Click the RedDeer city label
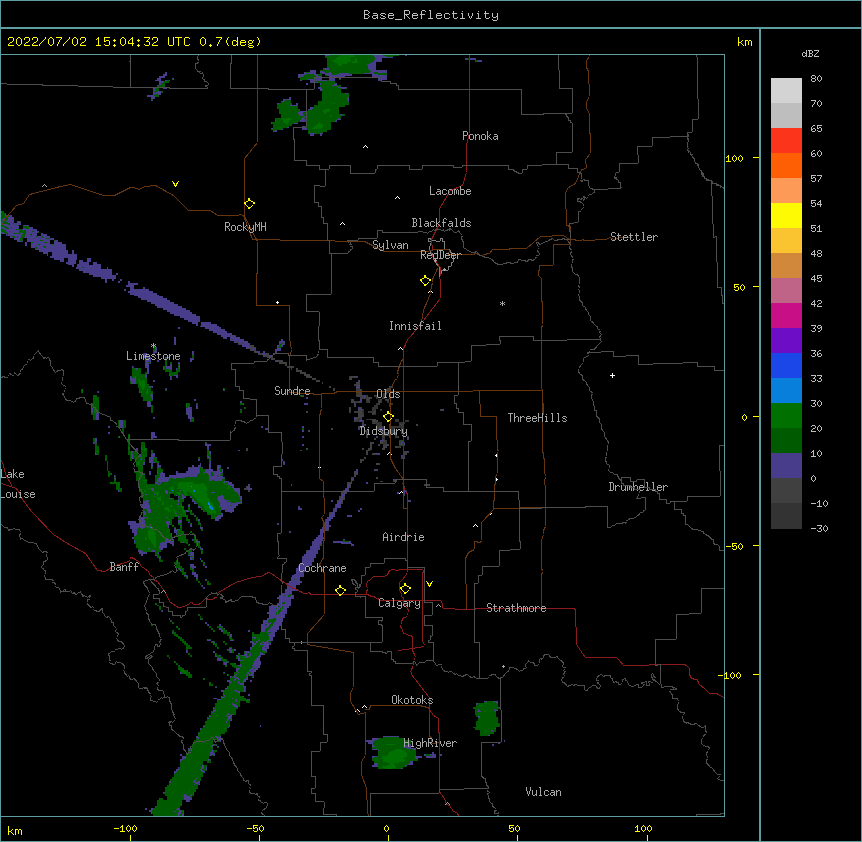Image resolution: width=862 pixels, height=842 pixels. coord(440,255)
